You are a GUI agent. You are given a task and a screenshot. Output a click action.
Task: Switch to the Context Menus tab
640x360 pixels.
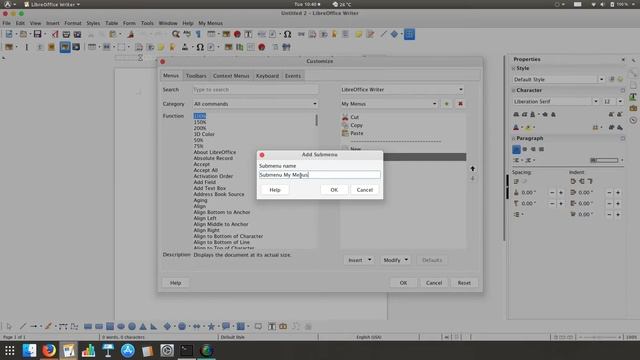[231, 76]
